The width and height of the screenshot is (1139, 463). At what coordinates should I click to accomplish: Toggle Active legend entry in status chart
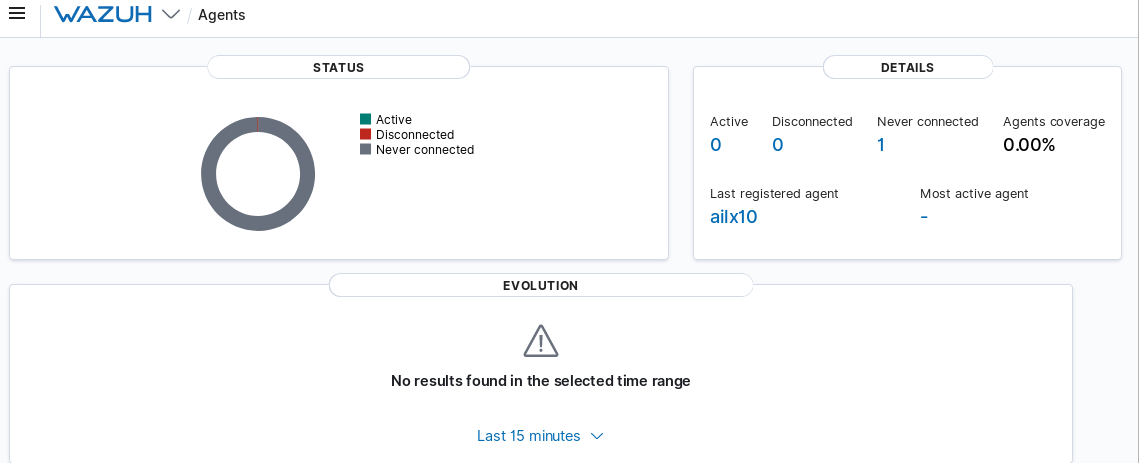click(393, 120)
